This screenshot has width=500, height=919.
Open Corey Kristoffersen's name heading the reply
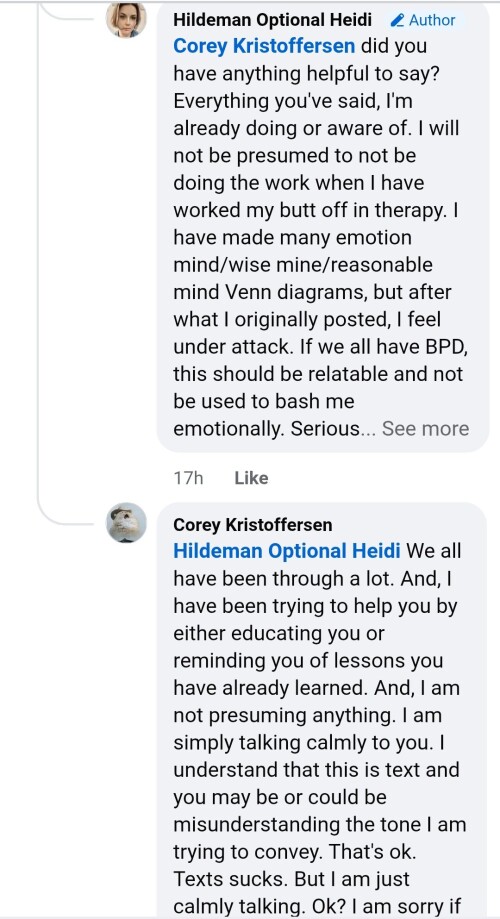(253, 525)
